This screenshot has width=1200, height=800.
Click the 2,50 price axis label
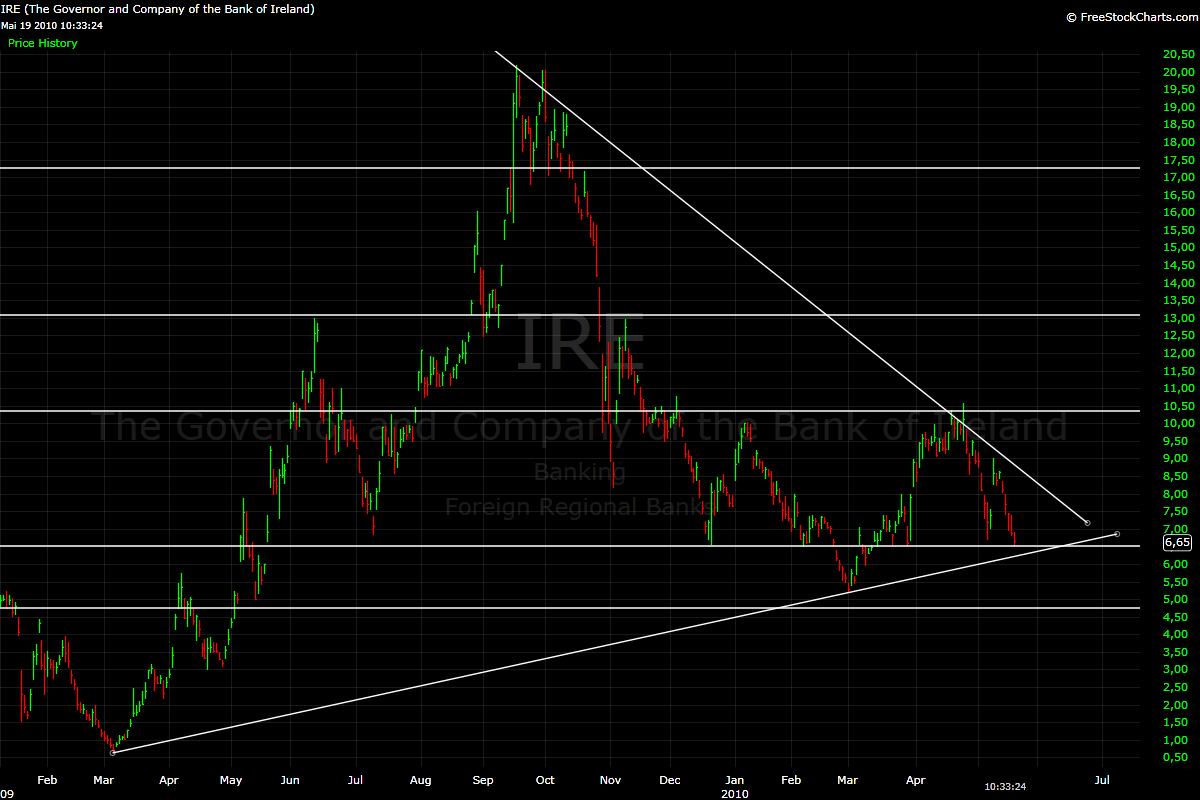(x=1177, y=687)
